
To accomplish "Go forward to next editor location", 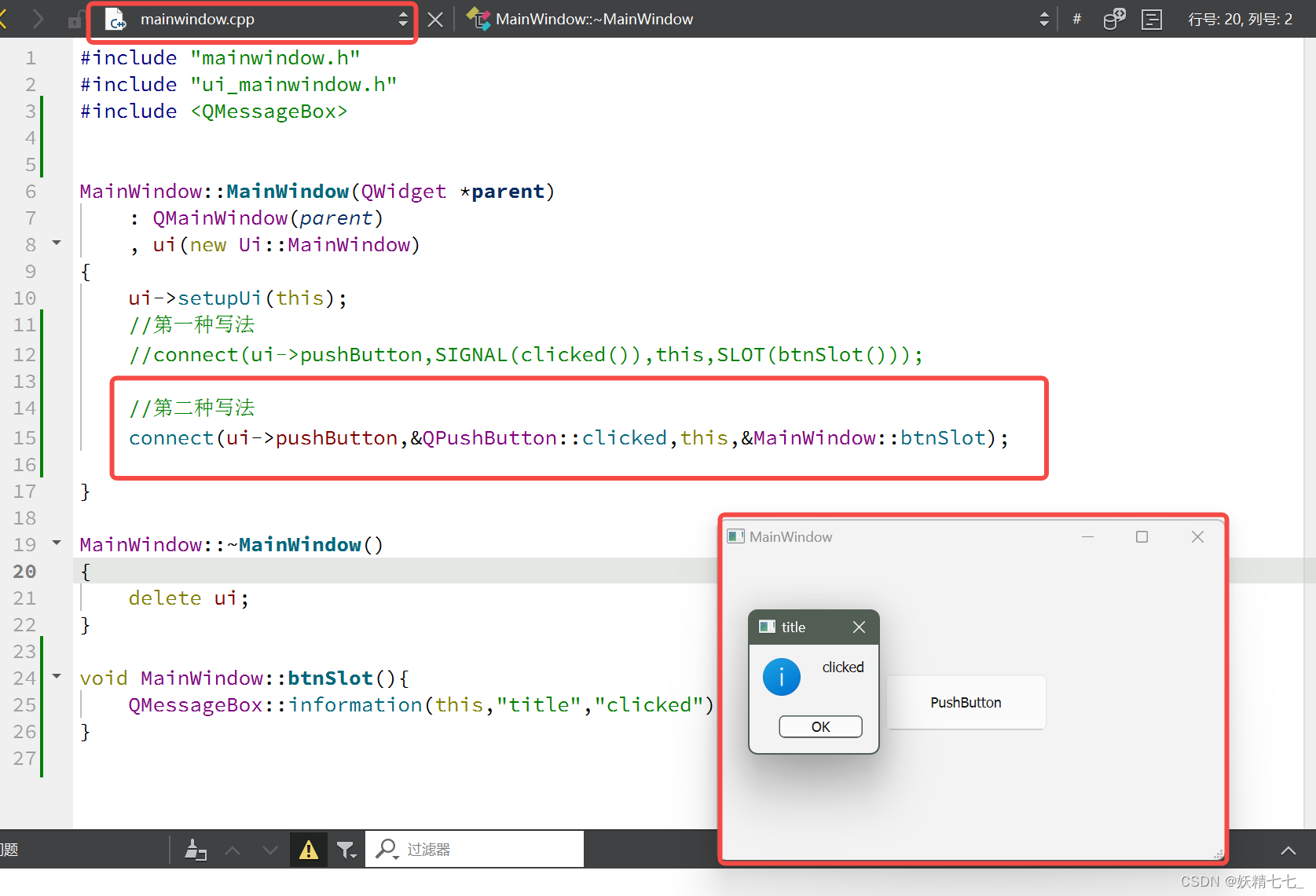I will coord(38,19).
